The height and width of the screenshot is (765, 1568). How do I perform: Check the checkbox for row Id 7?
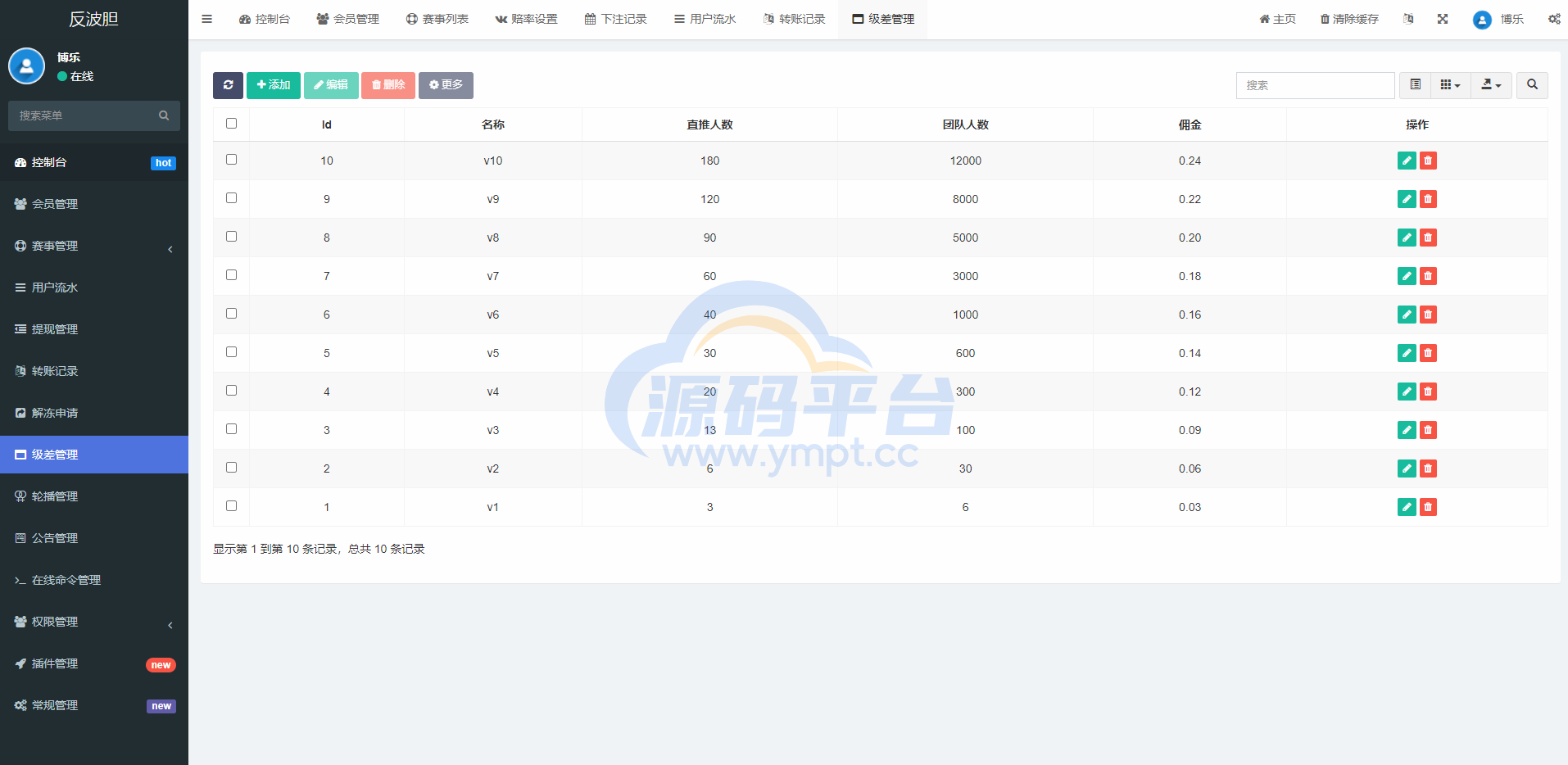tap(231, 275)
